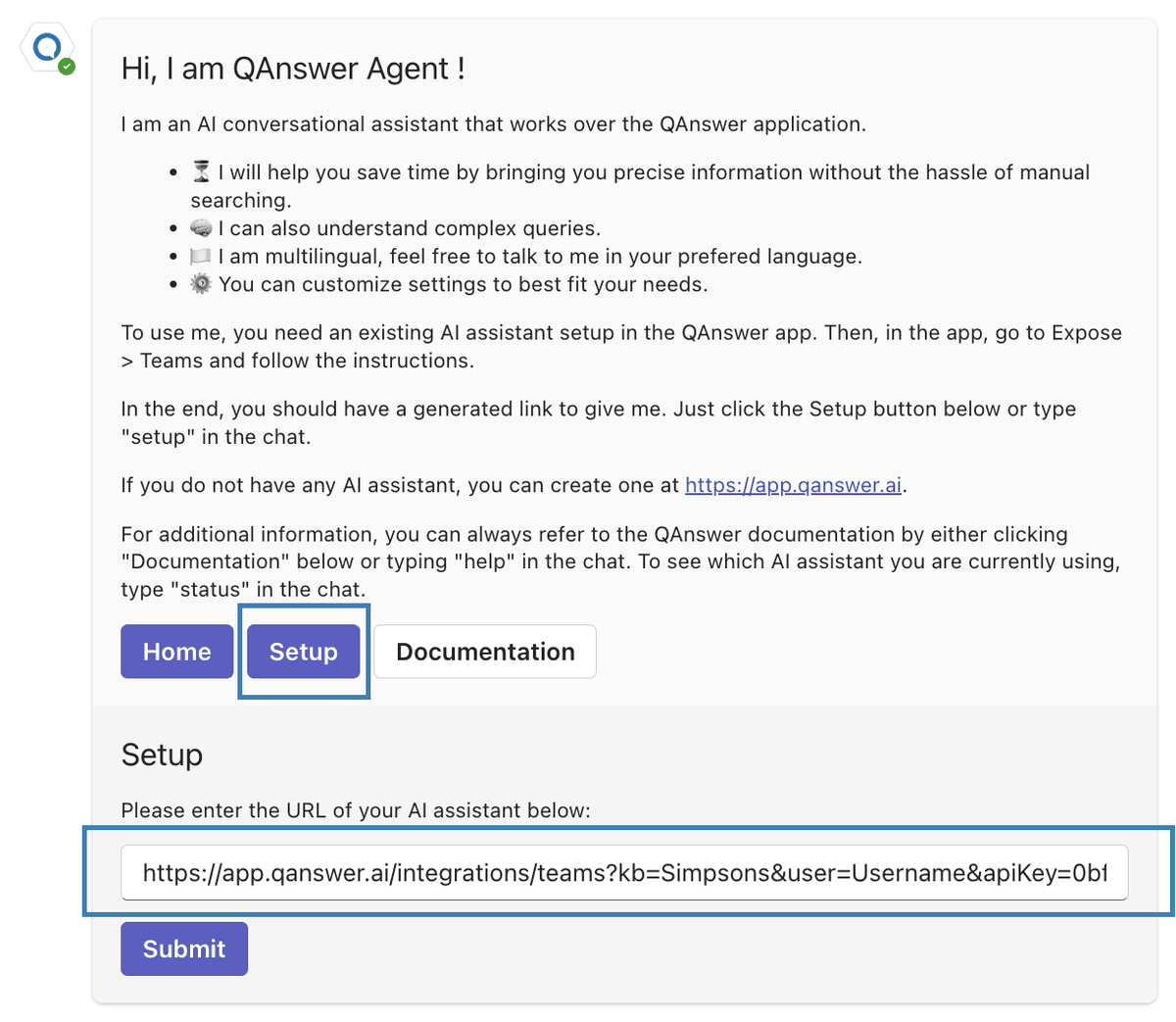
Task: Click the Setup button
Action: tap(304, 652)
